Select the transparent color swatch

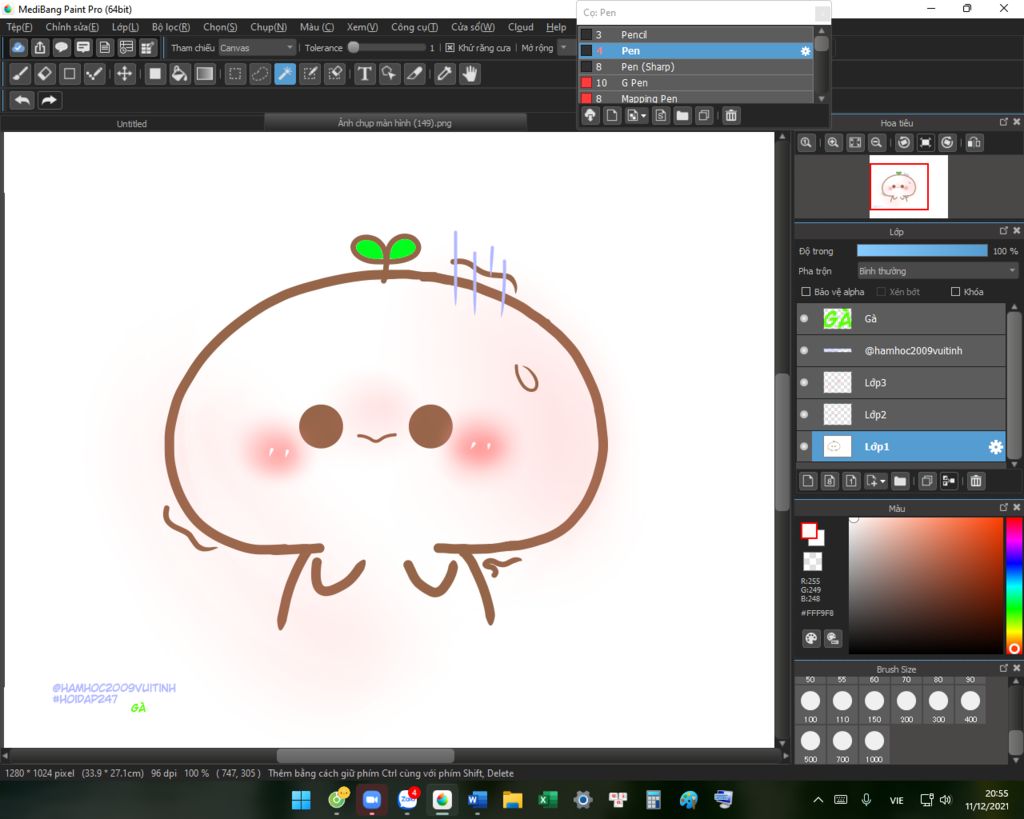[x=812, y=562]
